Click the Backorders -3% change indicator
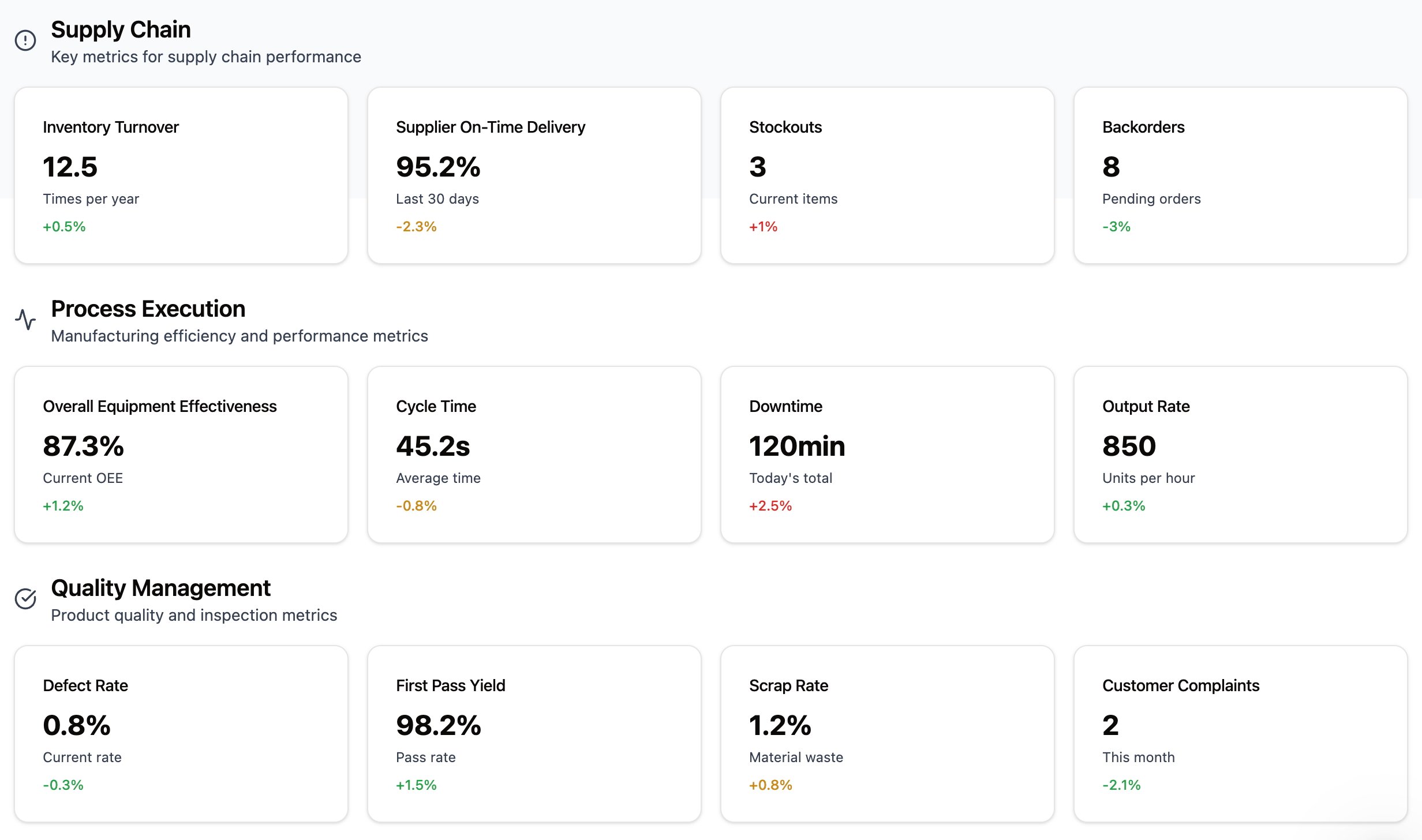Image resolution: width=1422 pixels, height=840 pixels. 1116,226
